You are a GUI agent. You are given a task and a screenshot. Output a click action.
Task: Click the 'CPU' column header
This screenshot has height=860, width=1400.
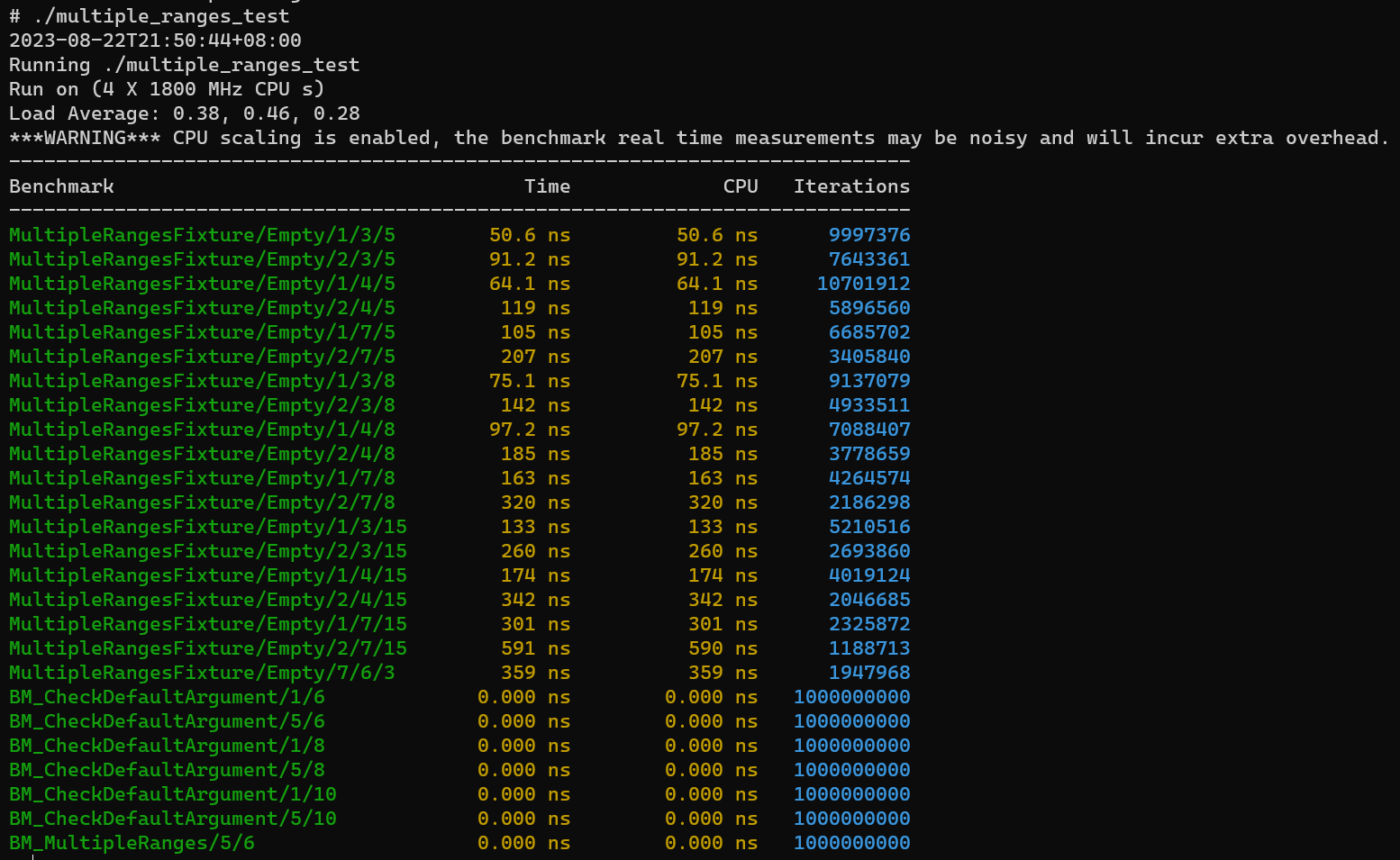coord(741,186)
